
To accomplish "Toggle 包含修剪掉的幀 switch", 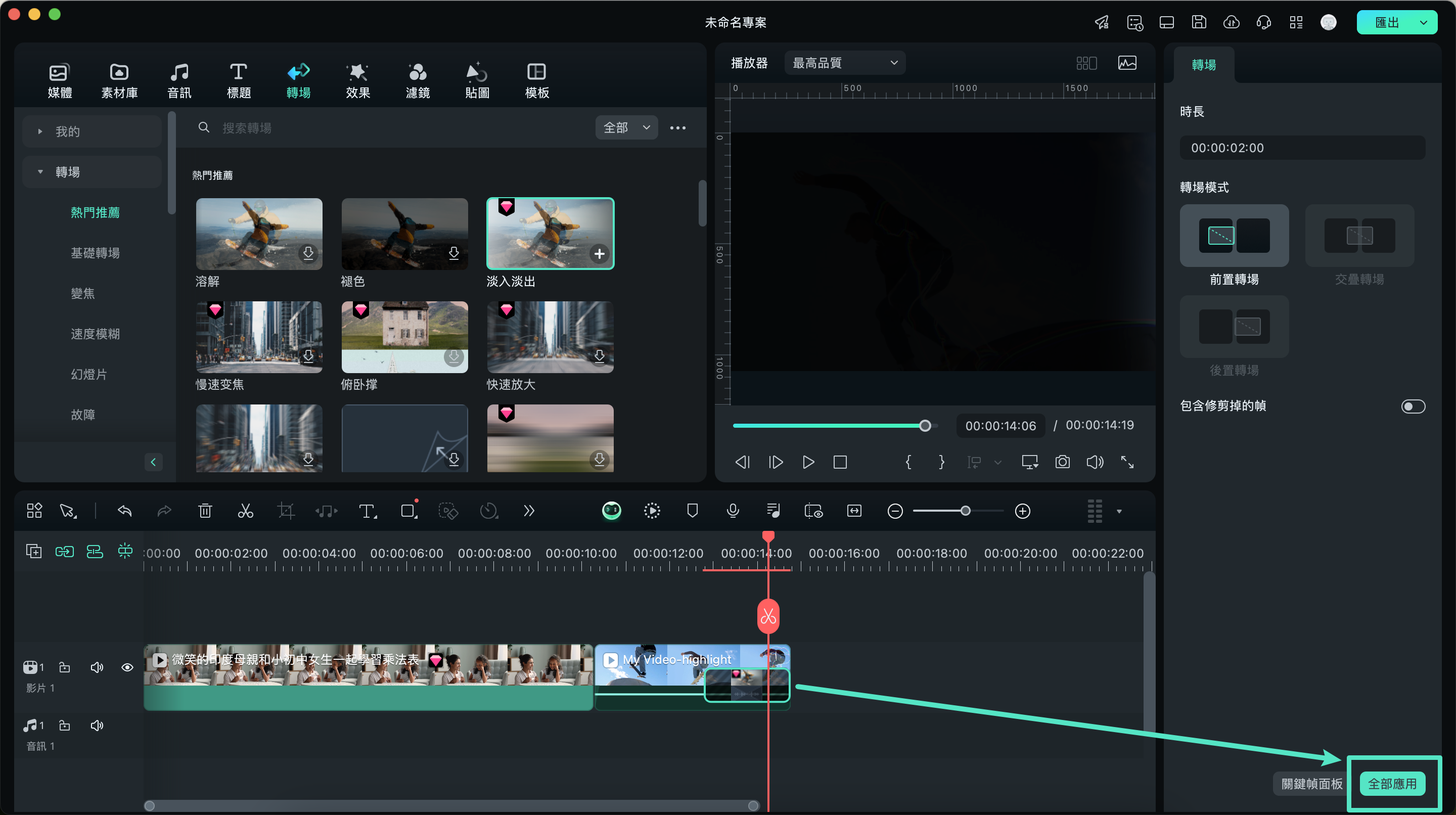I will click(x=1413, y=406).
